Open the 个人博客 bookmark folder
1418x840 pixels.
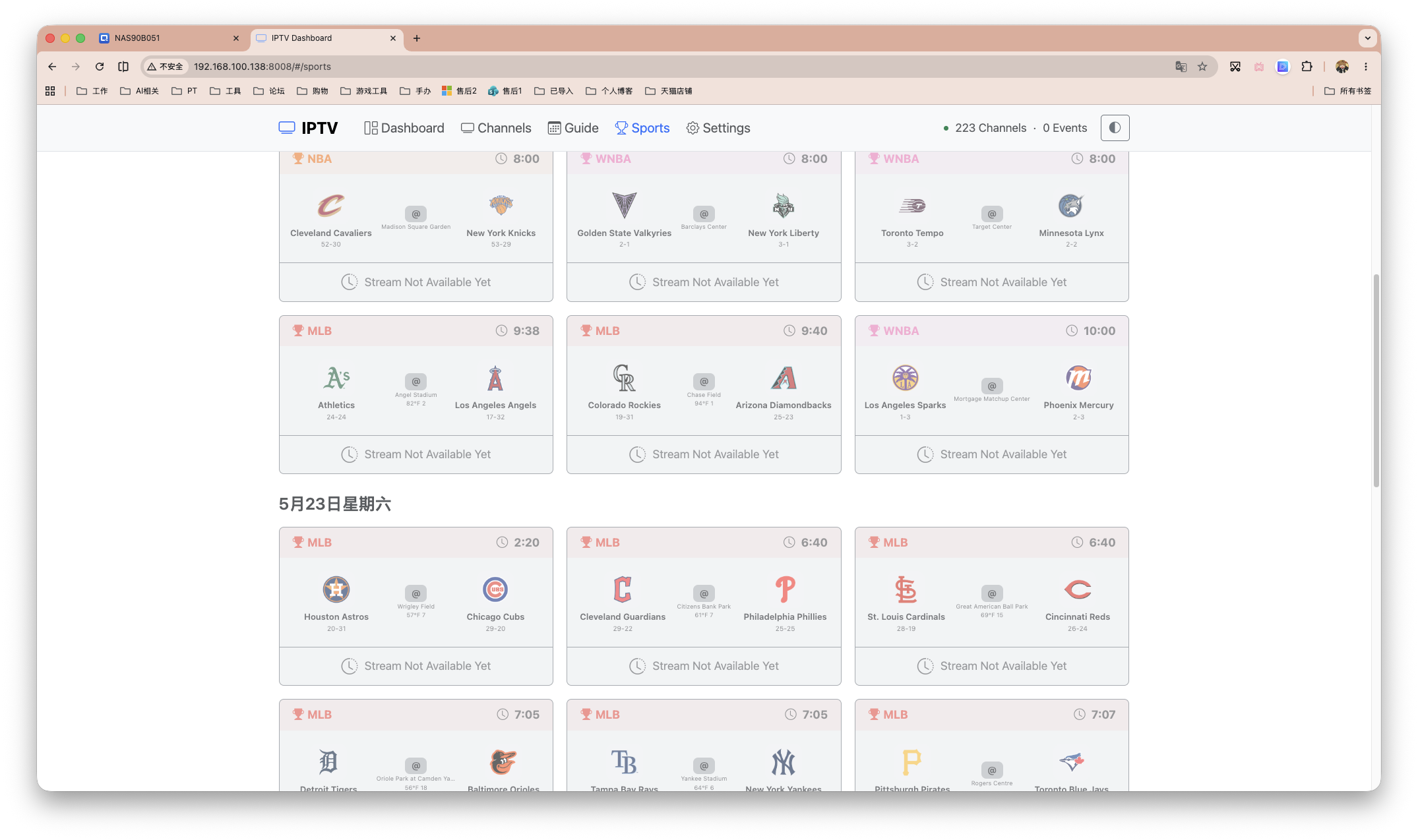pyautogui.click(x=609, y=91)
